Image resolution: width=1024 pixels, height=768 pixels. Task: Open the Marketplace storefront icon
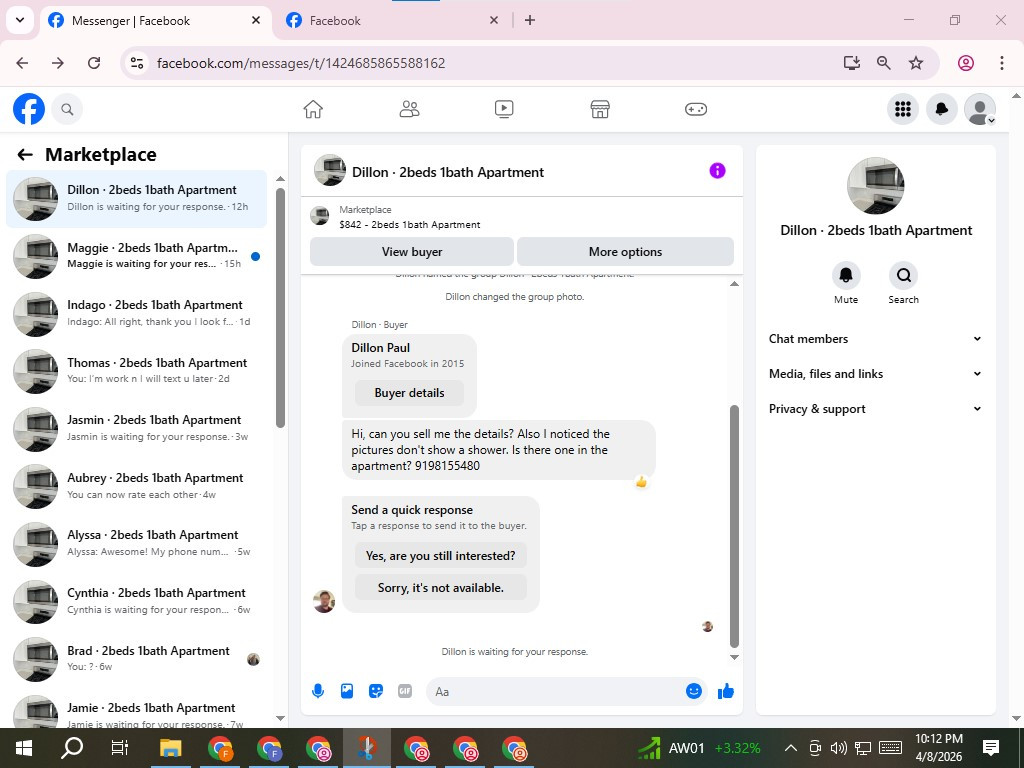tap(600, 109)
